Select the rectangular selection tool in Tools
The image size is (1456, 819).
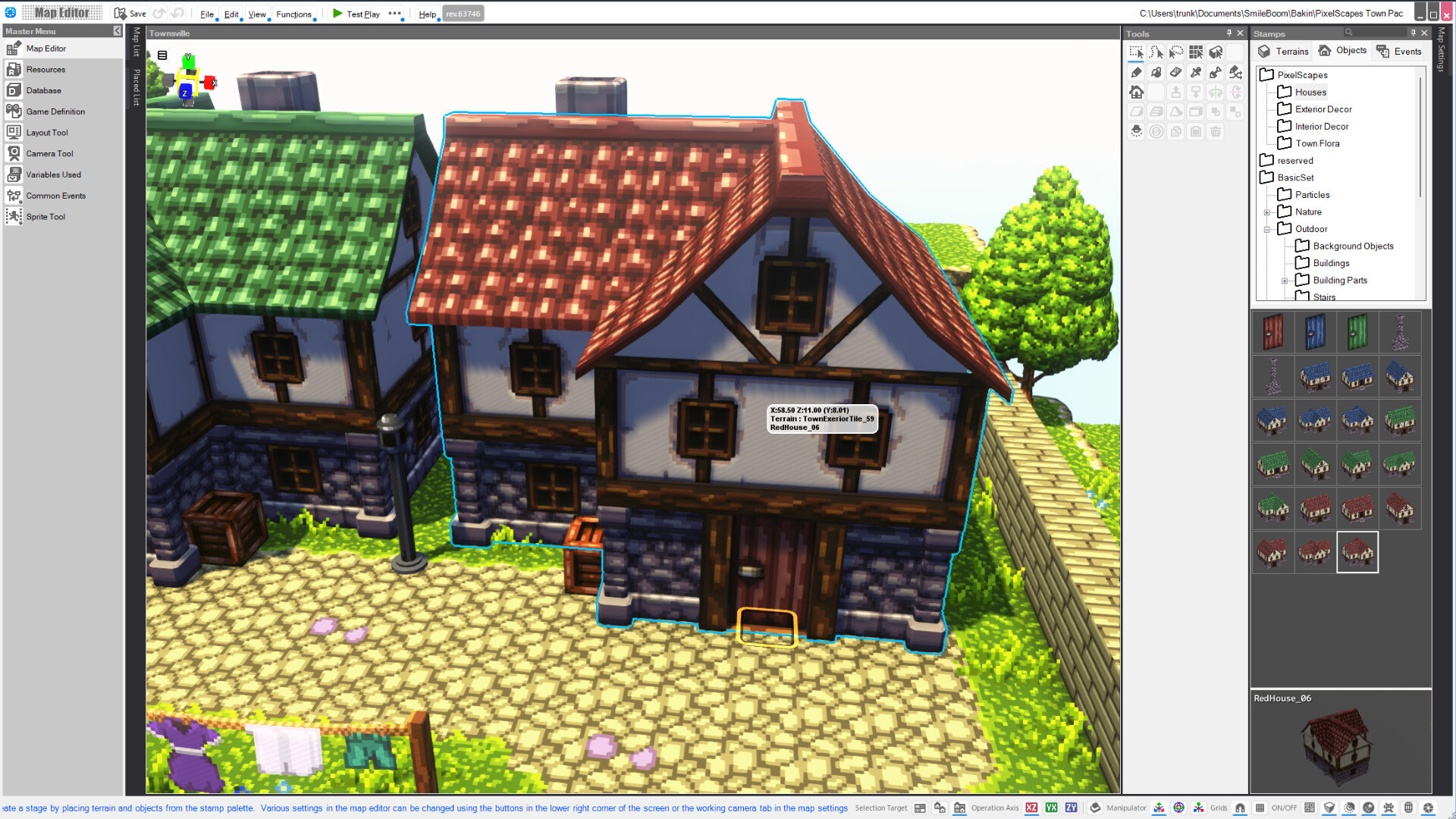tap(1137, 53)
